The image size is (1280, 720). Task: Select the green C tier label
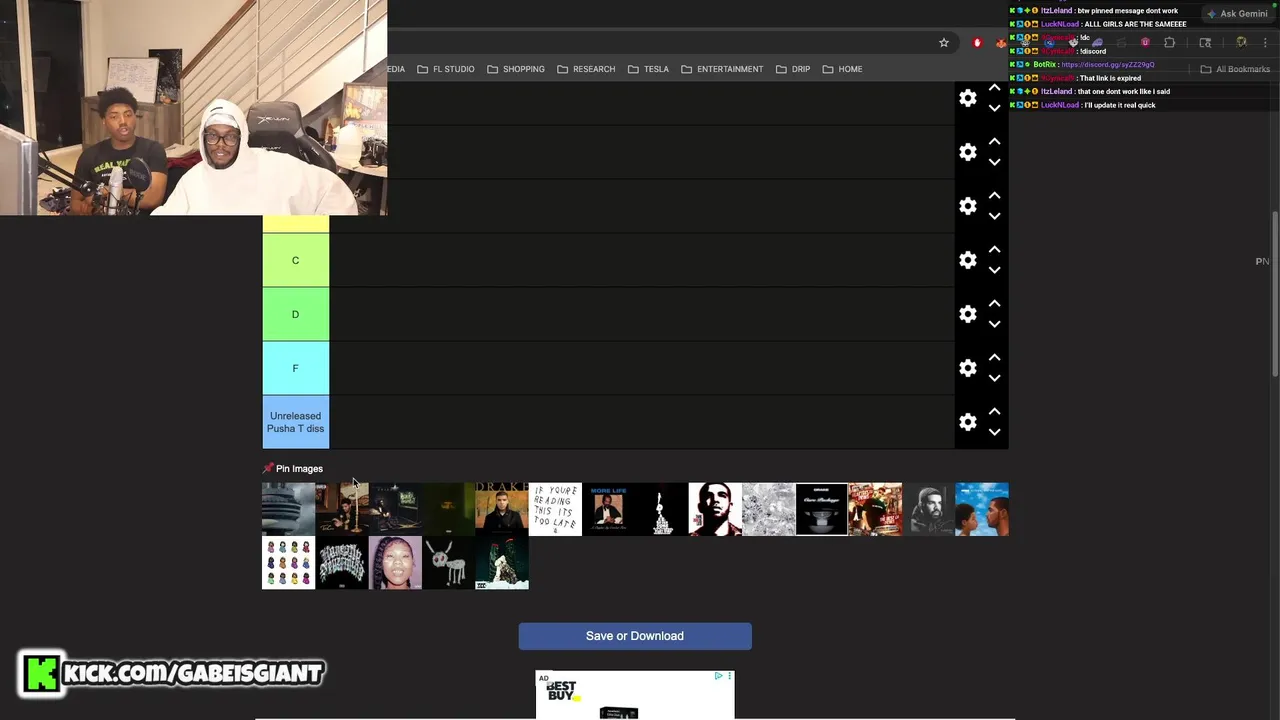(295, 260)
